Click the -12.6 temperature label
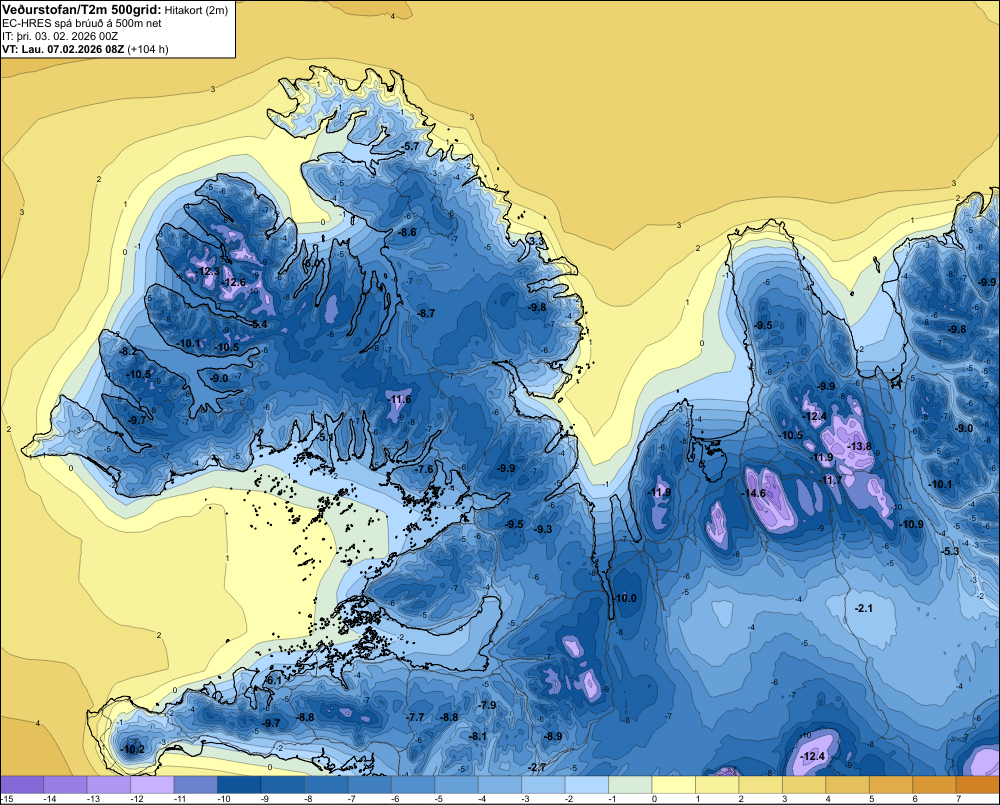 tap(233, 283)
